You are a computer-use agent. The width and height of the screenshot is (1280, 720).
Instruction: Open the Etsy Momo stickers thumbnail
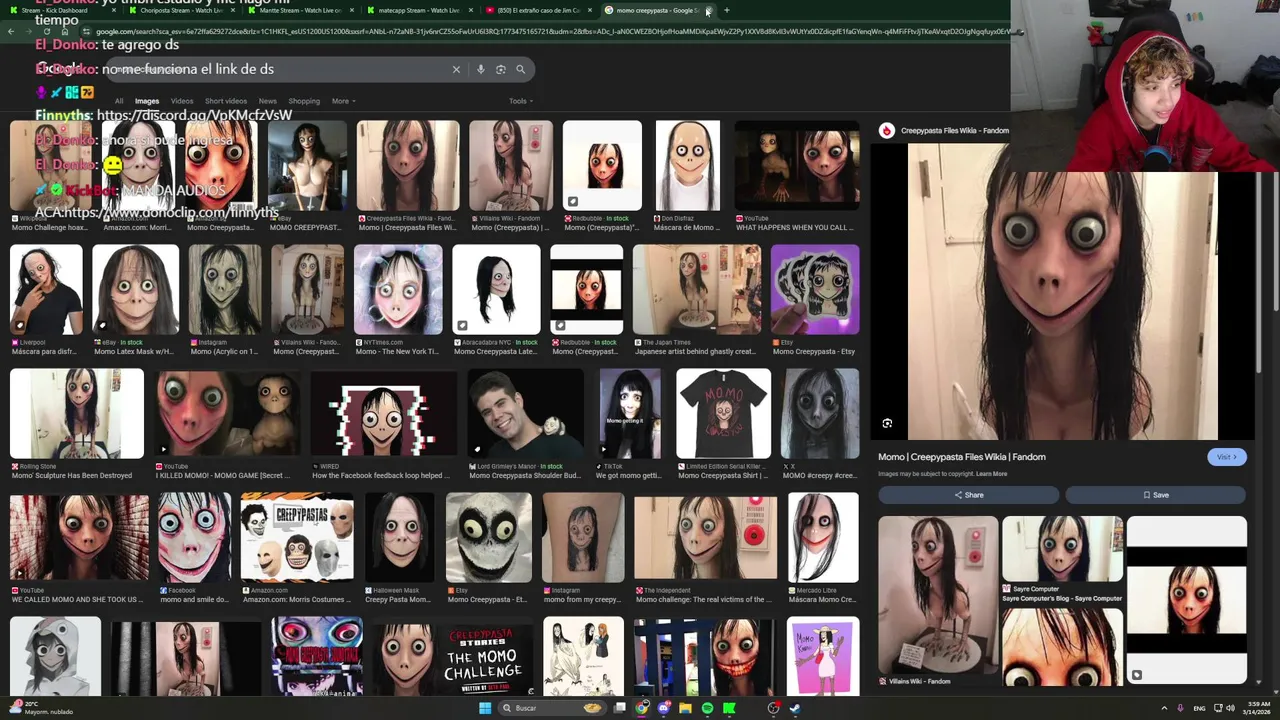[815, 290]
